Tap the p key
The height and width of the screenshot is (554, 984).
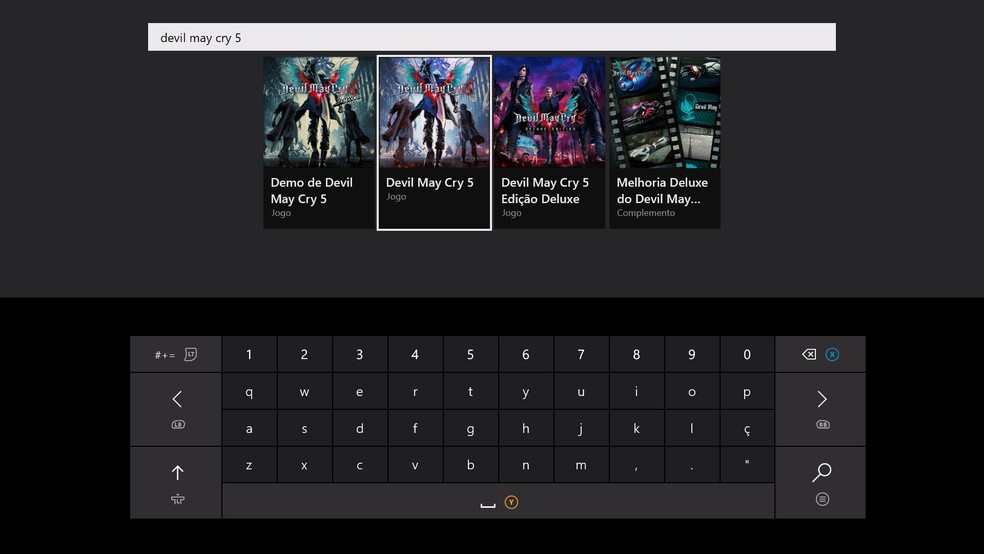coord(747,392)
